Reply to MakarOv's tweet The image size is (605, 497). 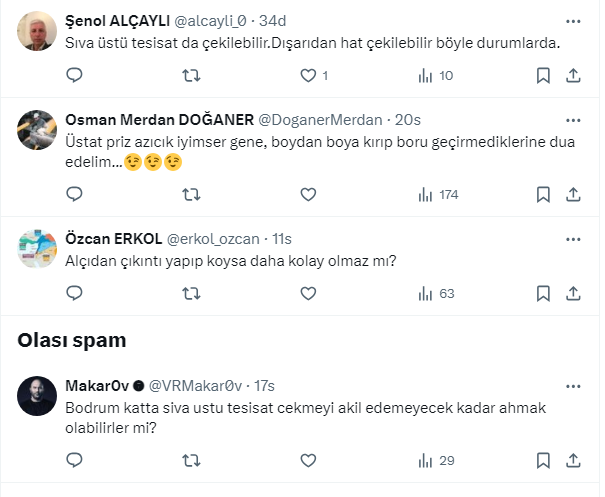click(74, 460)
